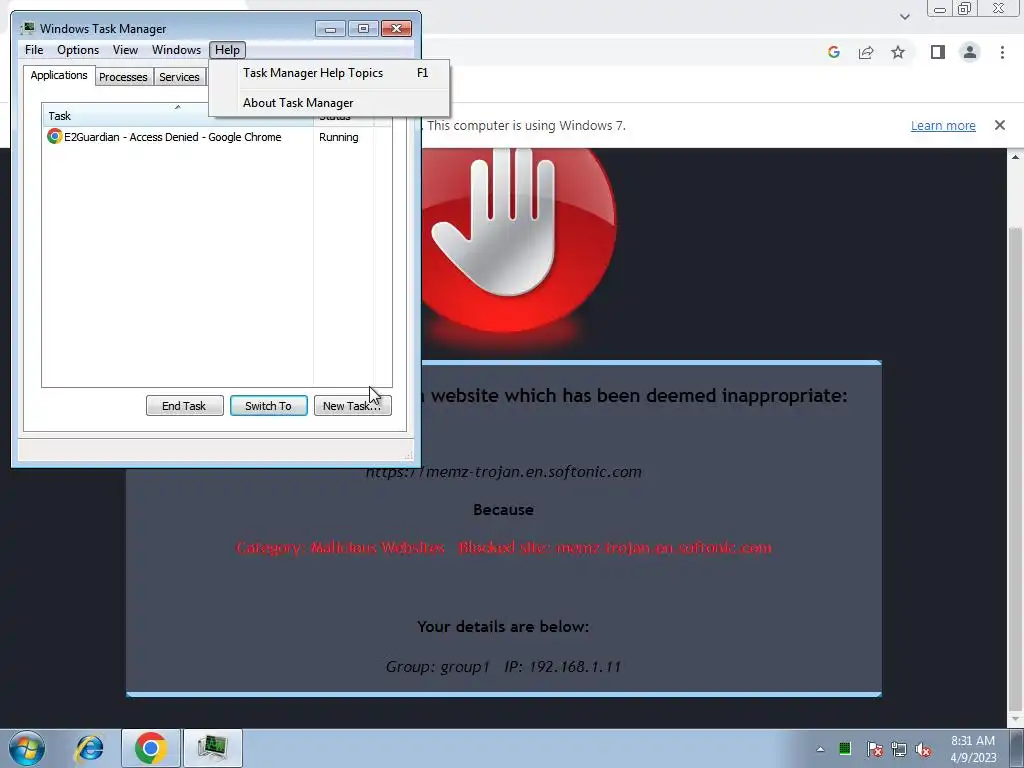Click the Group and IP details line
The height and width of the screenshot is (768, 1024).
[504, 667]
